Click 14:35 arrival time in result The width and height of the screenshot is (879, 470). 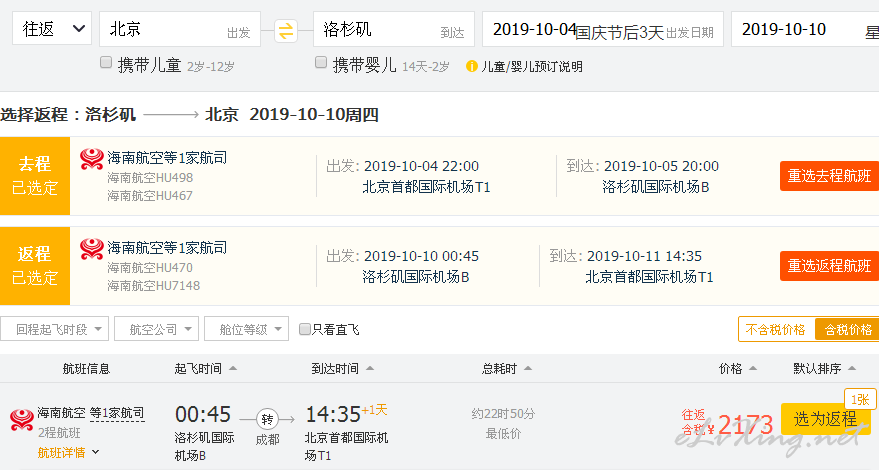[333, 414]
